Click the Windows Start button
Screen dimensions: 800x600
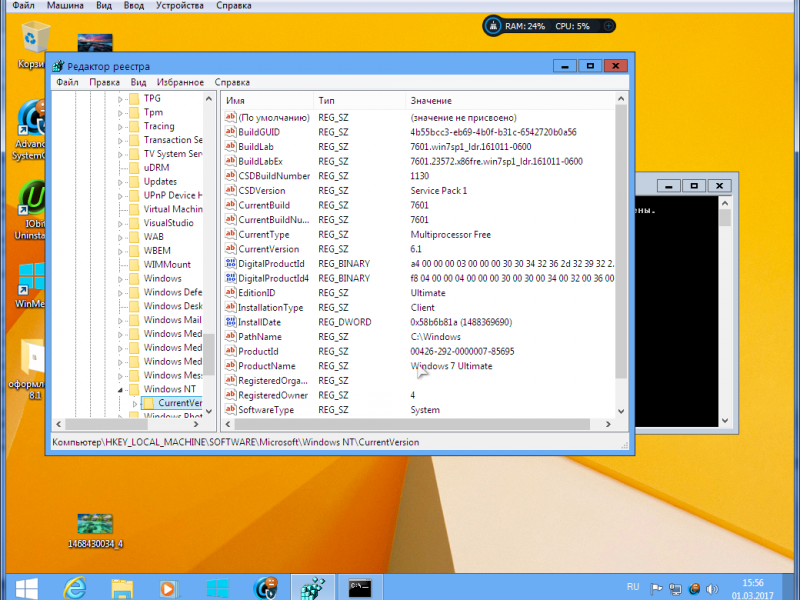(27, 588)
